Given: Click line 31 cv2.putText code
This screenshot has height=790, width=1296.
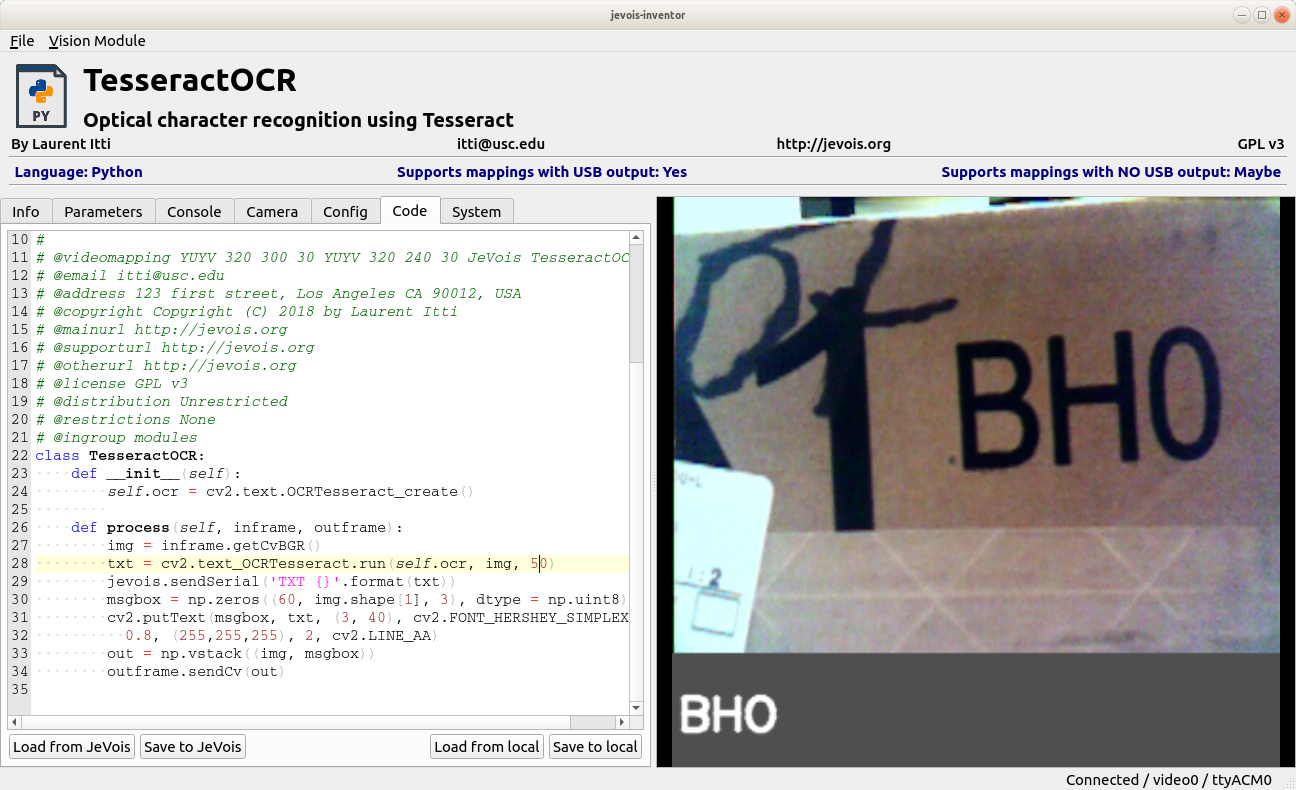Looking at the screenshot, I should (367, 617).
